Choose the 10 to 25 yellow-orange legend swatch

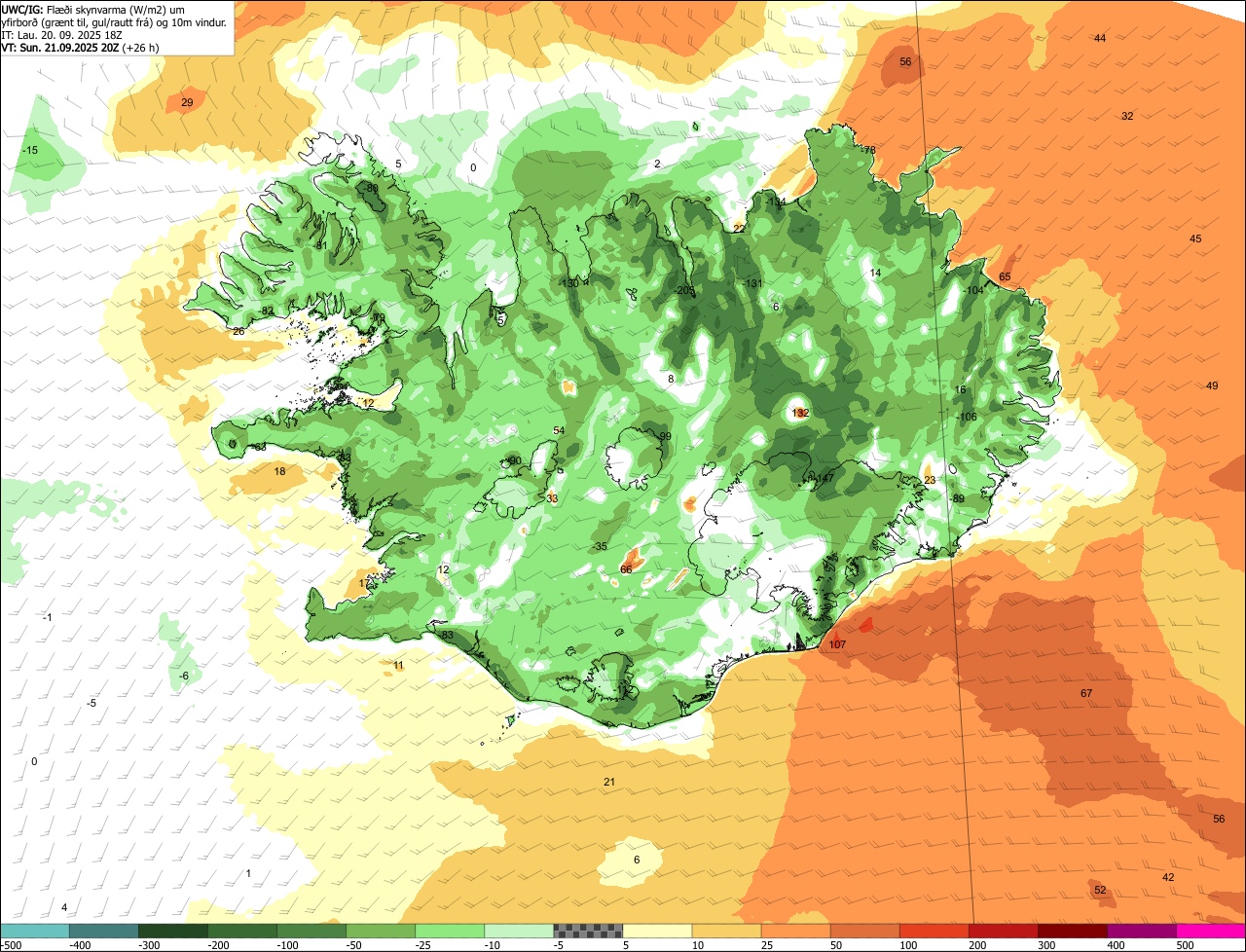coord(726,931)
